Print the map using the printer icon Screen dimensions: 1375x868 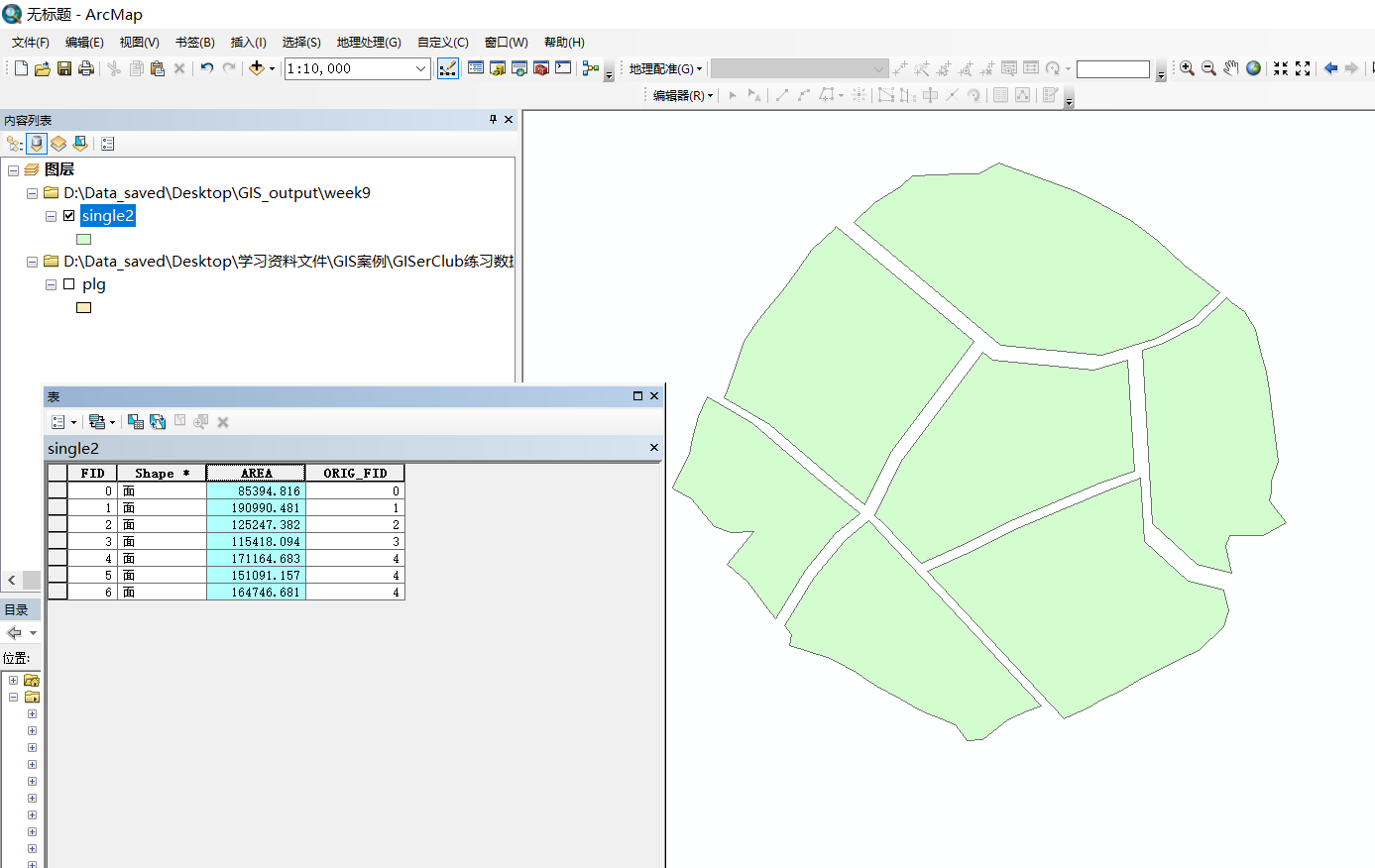click(86, 68)
